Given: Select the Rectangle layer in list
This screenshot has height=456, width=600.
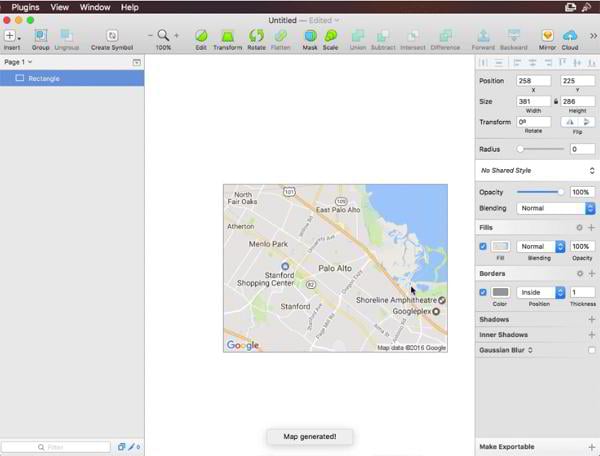Looking at the screenshot, I should tap(46, 78).
